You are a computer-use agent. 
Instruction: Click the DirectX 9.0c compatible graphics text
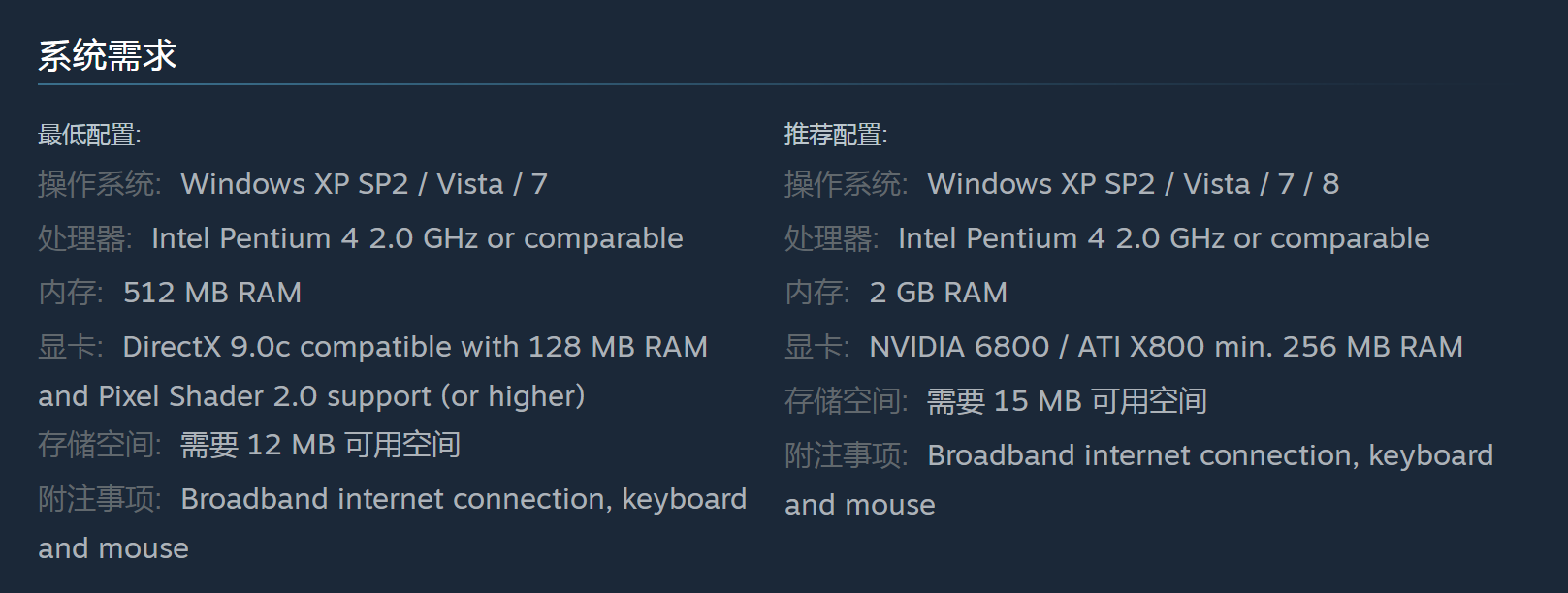(415, 347)
